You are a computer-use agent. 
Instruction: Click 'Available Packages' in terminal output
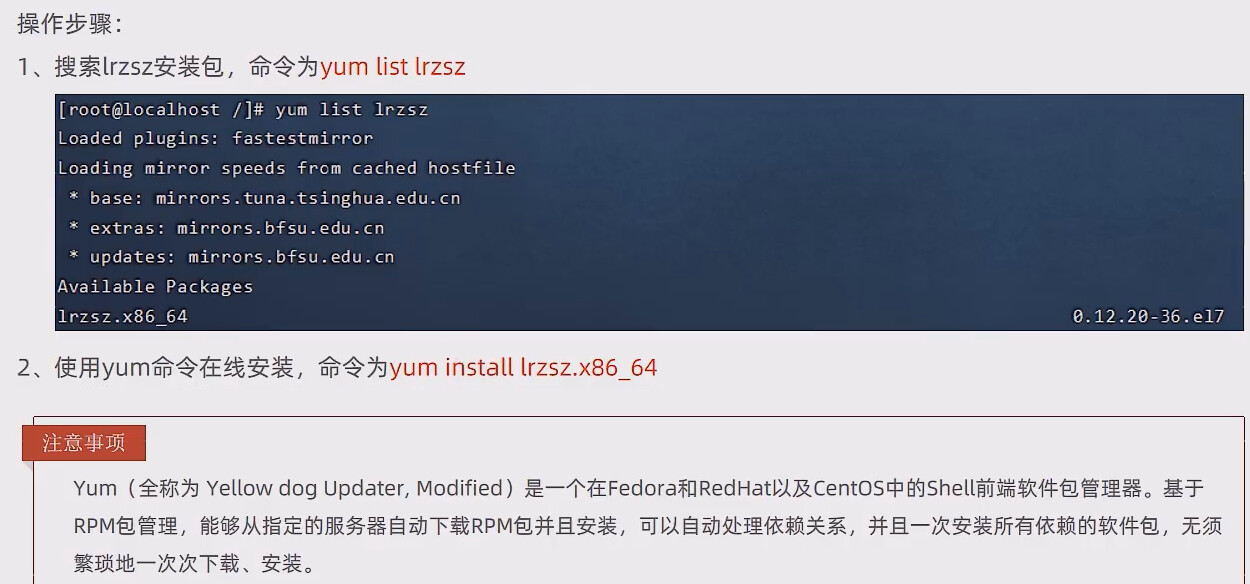point(155,287)
